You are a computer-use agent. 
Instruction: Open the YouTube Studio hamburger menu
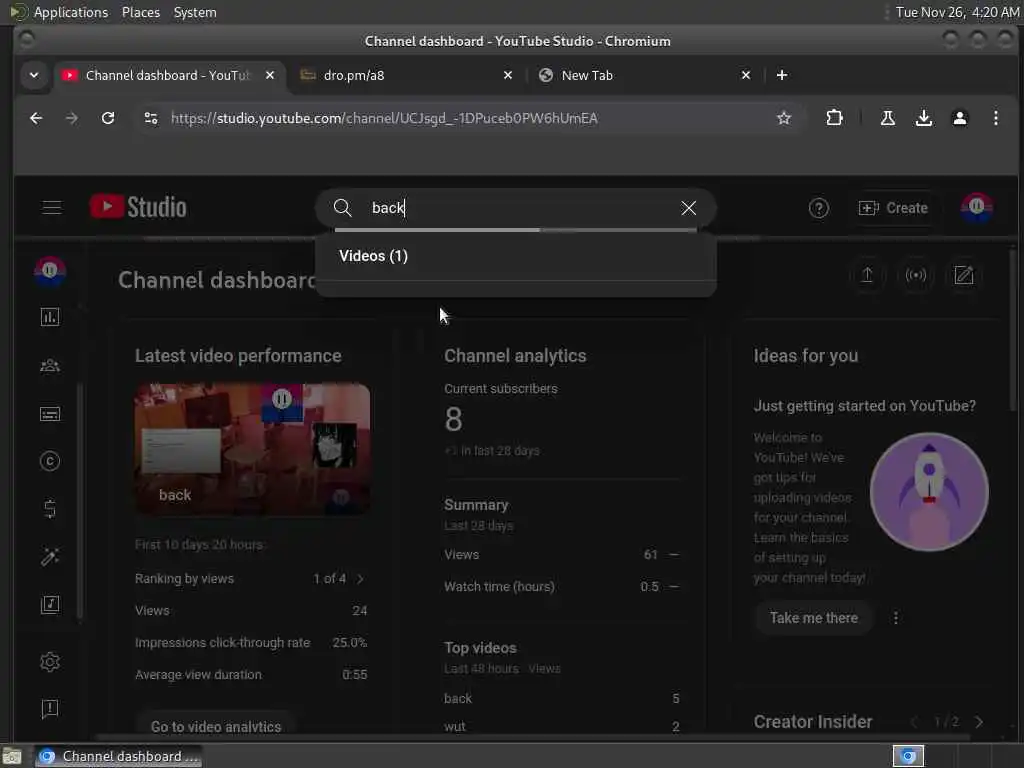click(52, 208)
